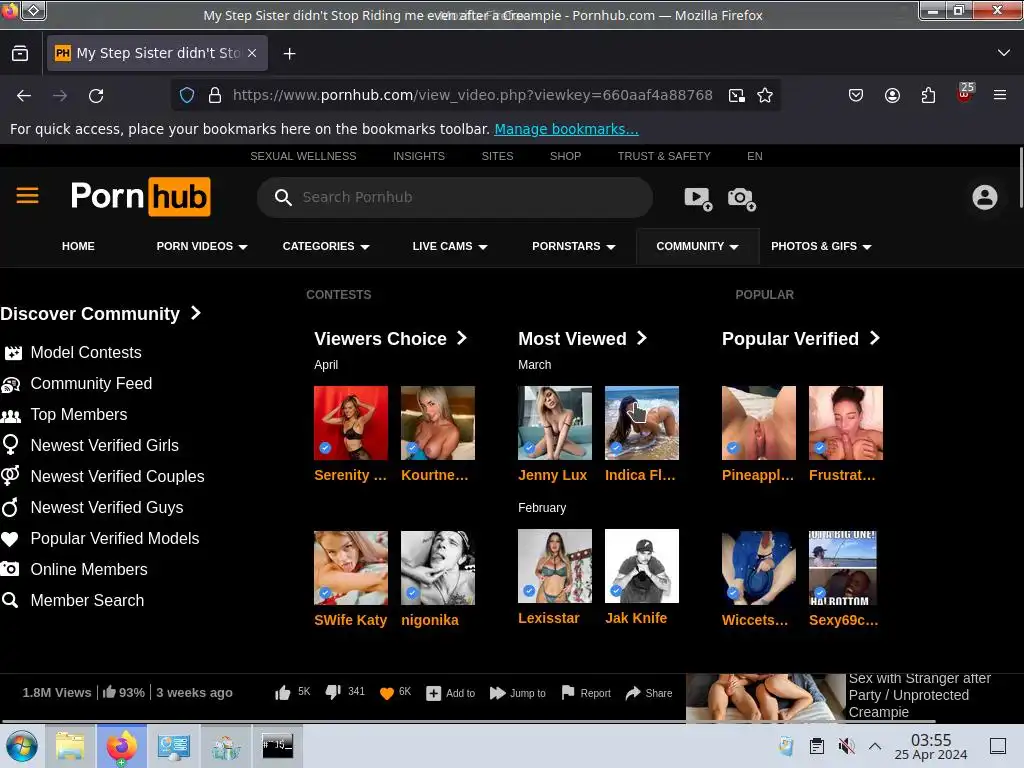The width and height of the screenshot is (1024, 768).
Task: Open the extensions puzzle icon
Action: click(928, 95)
